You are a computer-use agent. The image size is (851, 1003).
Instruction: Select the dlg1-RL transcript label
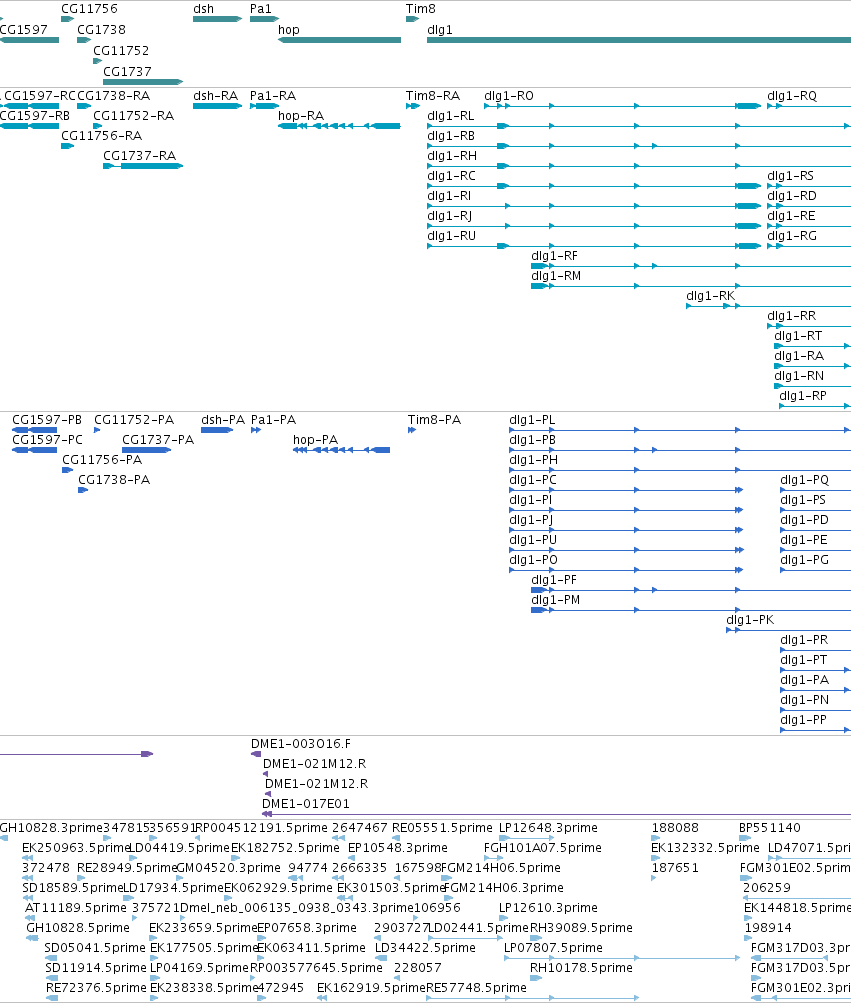click(451, 116)
